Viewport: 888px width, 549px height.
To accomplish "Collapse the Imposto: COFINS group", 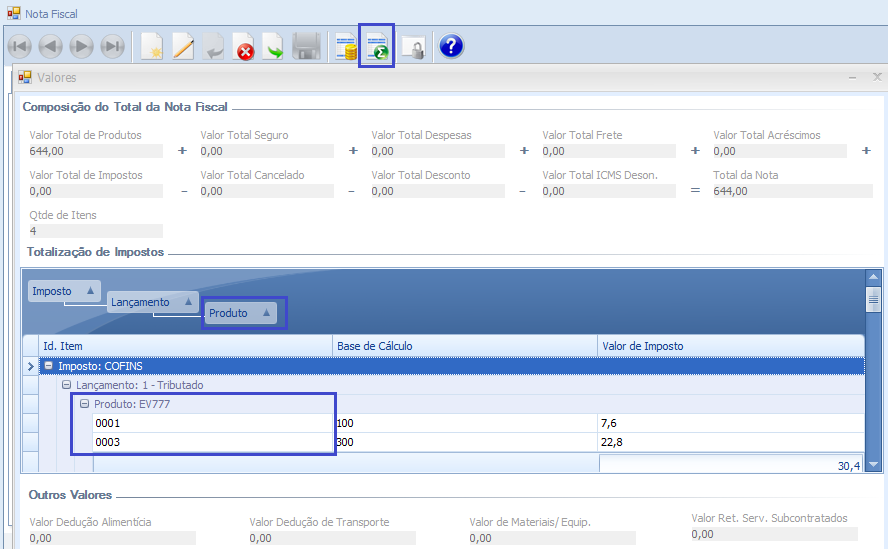I will pos(48,367).
